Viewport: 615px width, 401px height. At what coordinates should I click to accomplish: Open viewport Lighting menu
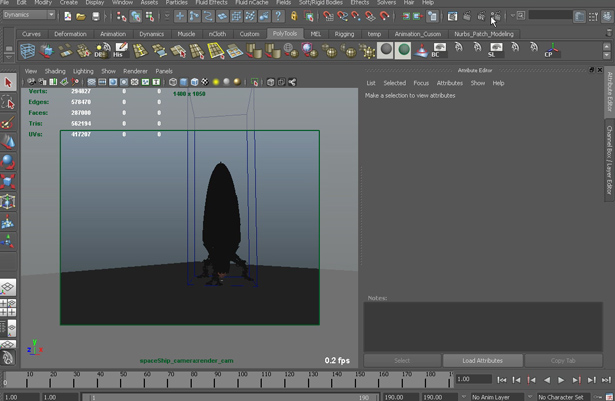(x=83, y=71)
